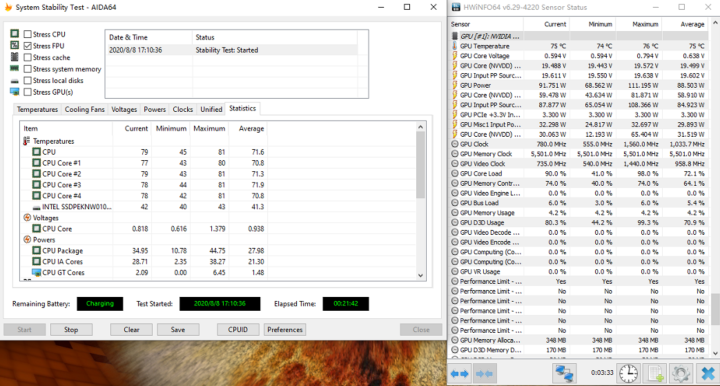Select the GPU Memory Clock row
The image size is (720, 386).
[x=579, y=154]
